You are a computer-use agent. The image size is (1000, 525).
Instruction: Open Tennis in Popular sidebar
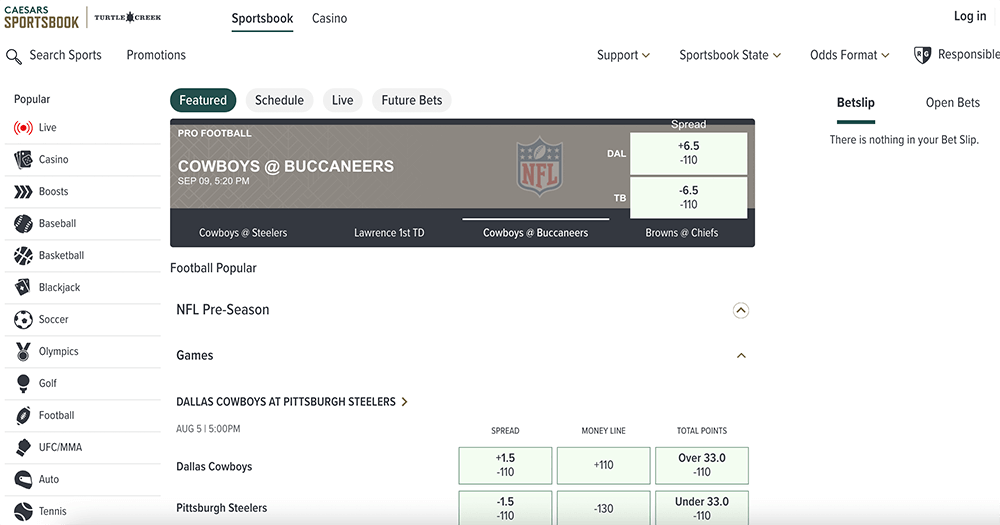coord(83,511)
